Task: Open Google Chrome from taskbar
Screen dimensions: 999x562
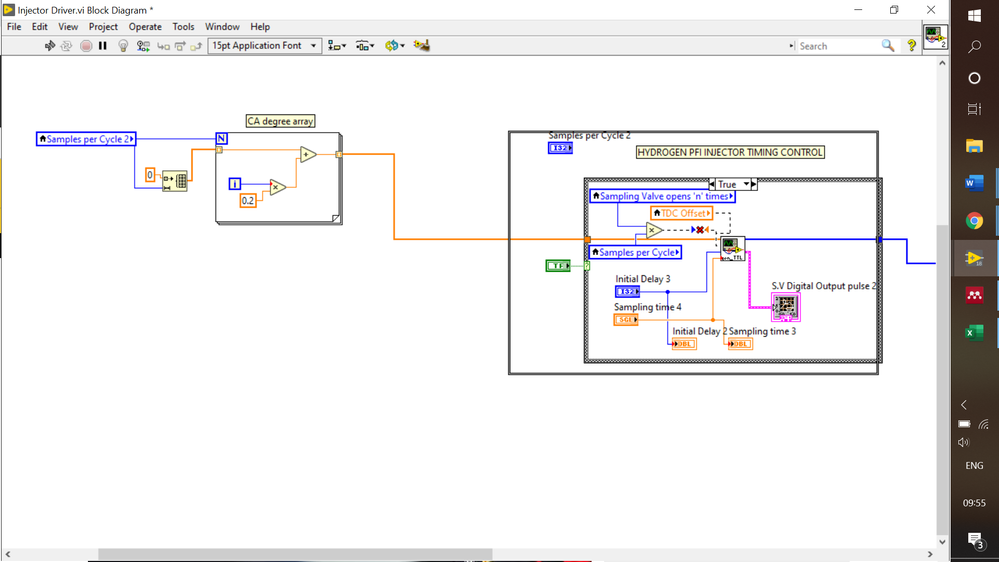Action: [974, 221]
